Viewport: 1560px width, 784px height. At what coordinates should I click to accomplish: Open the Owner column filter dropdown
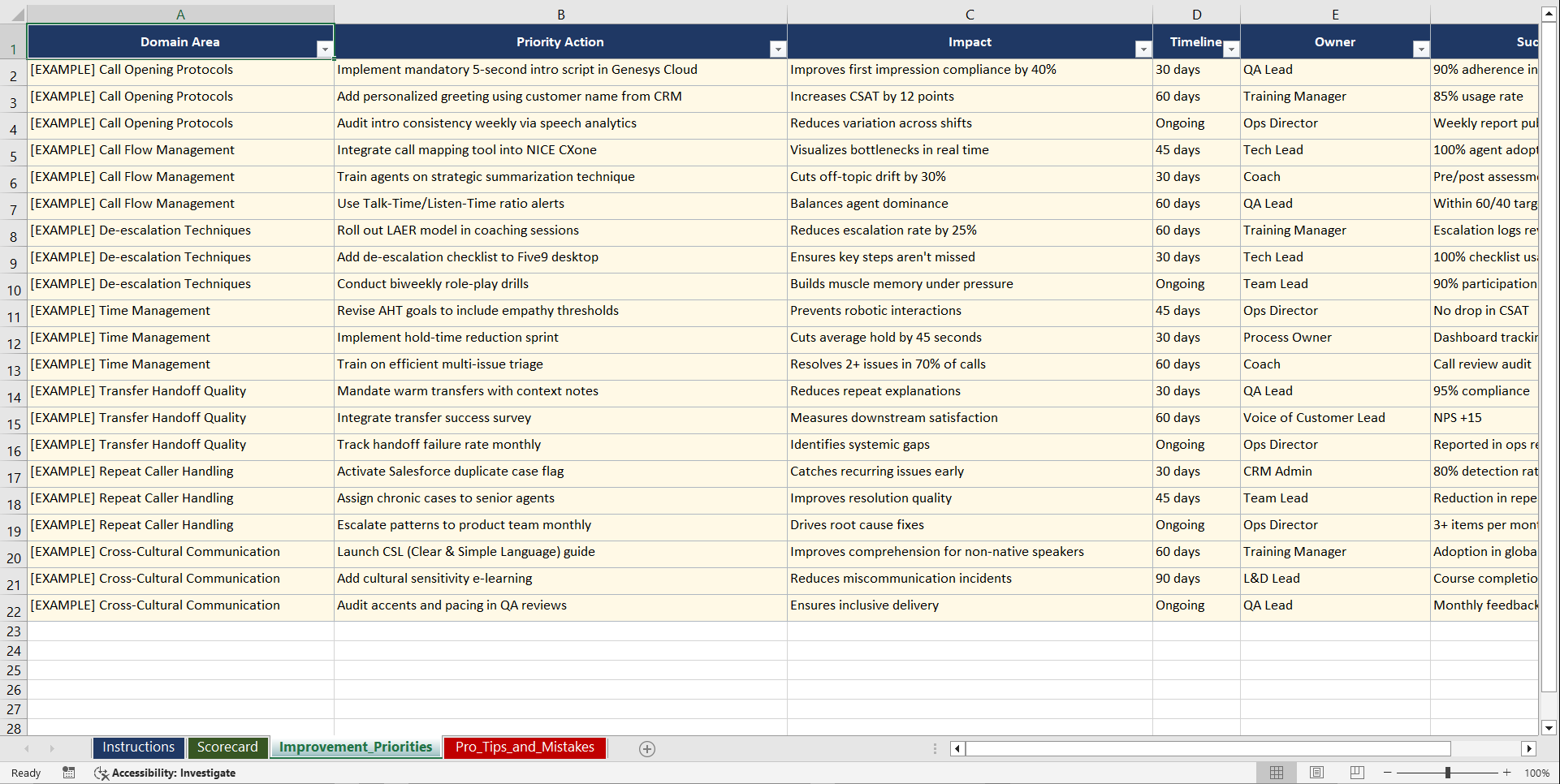pyautogui.click(x=1420, y=49)
